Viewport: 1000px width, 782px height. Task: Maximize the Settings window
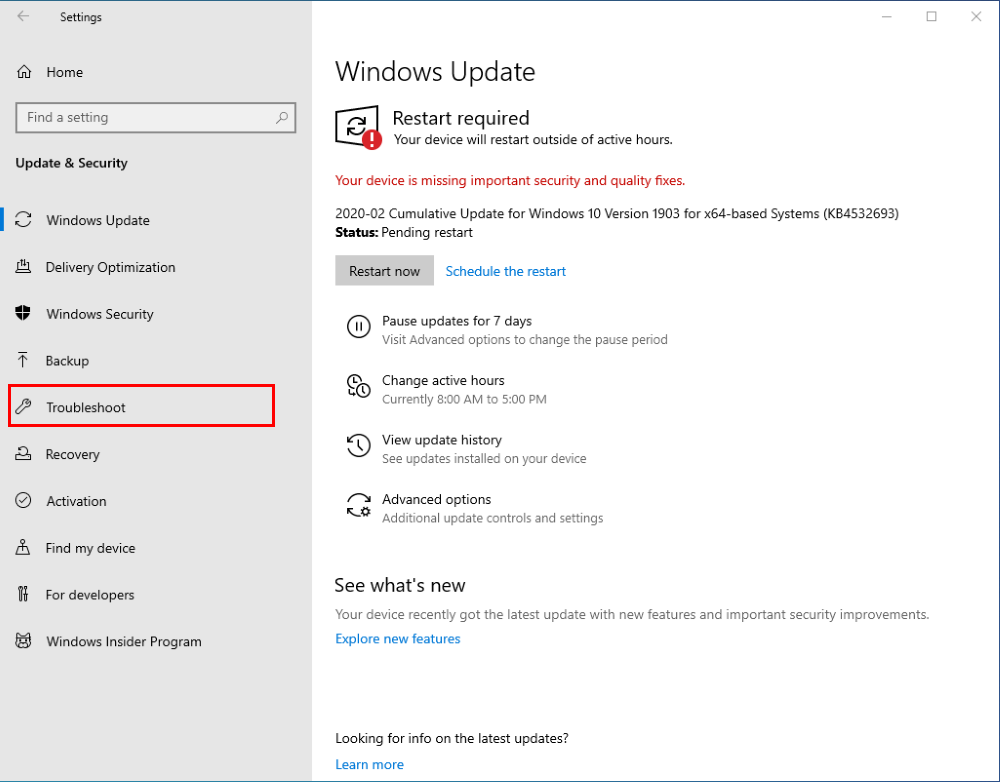tap(931, 17)
